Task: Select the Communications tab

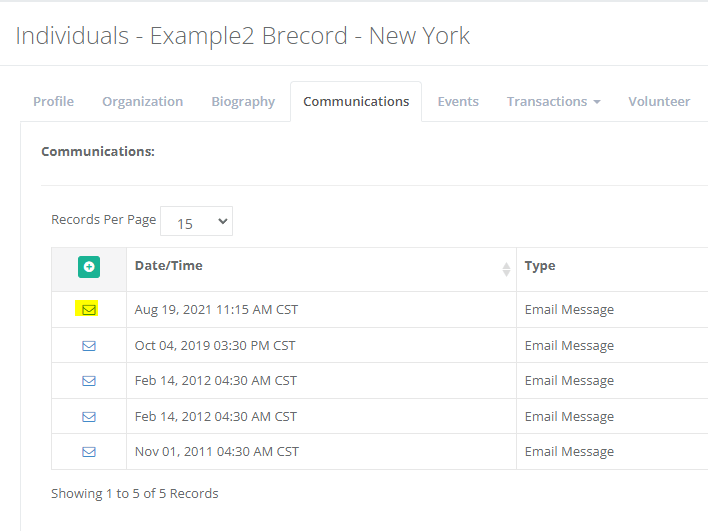Action: click(356, 102)
